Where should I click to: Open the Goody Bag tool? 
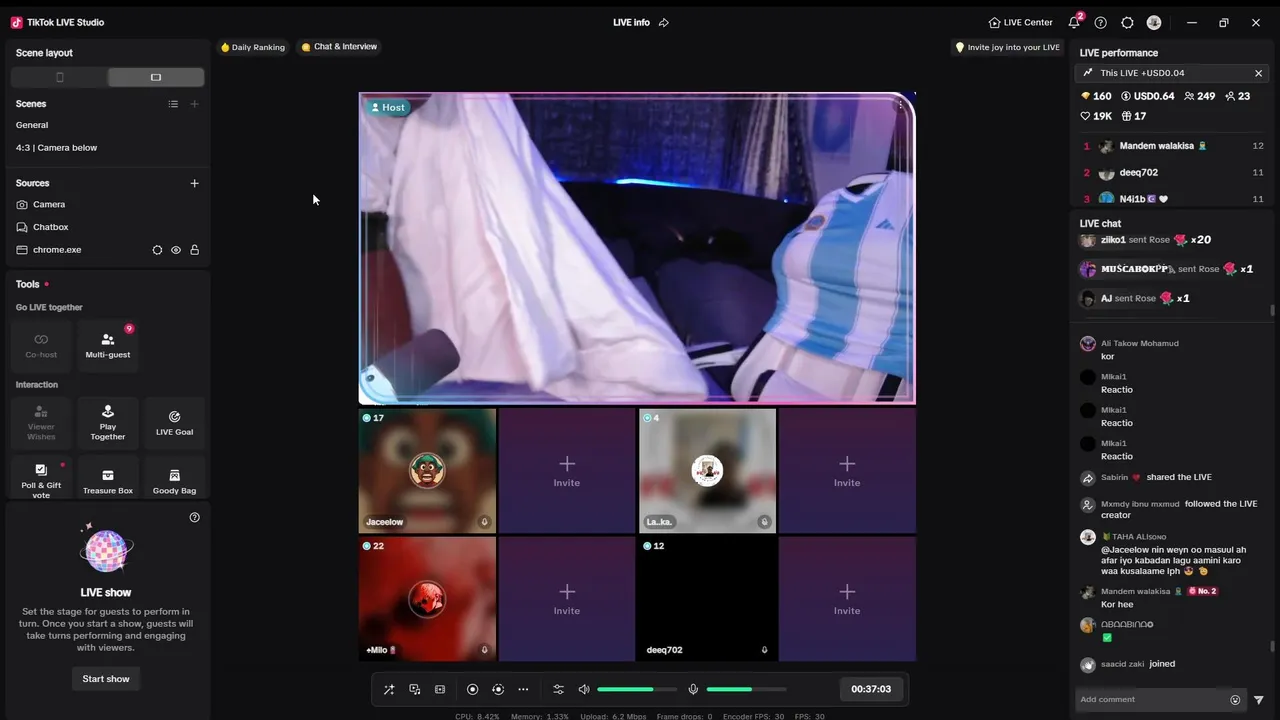pos(174,479)
